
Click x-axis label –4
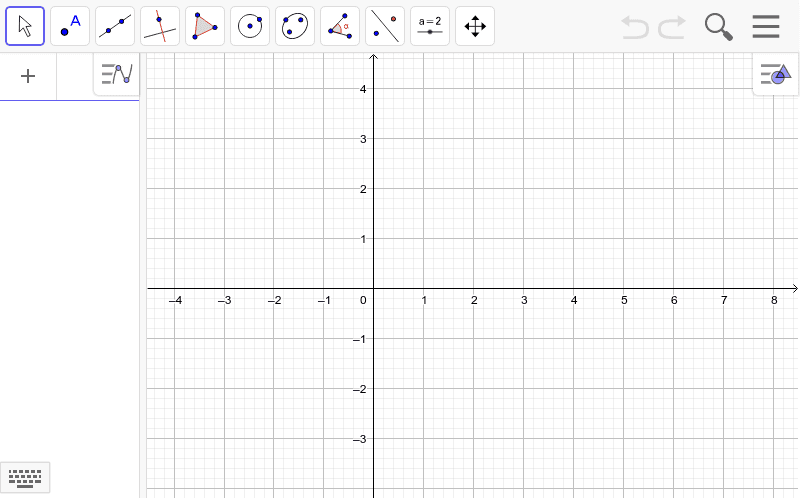pyautogui.click(x=175, y=301)
